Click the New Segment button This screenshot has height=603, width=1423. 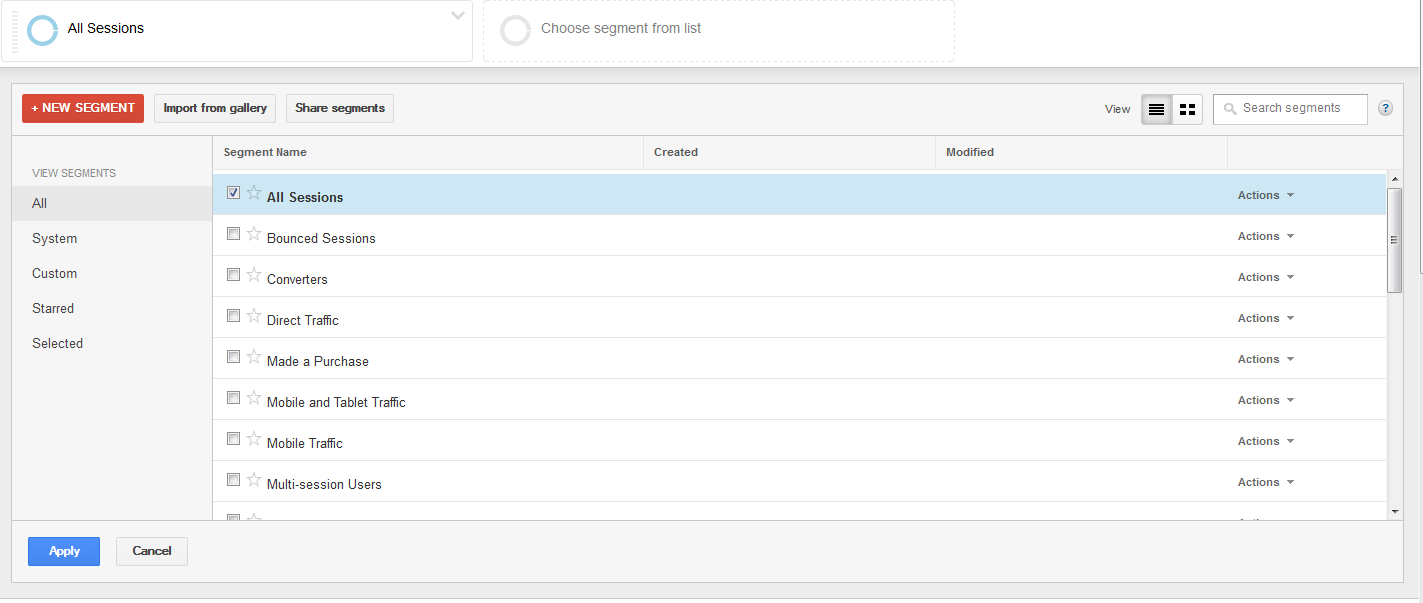(x=83, y=109)
